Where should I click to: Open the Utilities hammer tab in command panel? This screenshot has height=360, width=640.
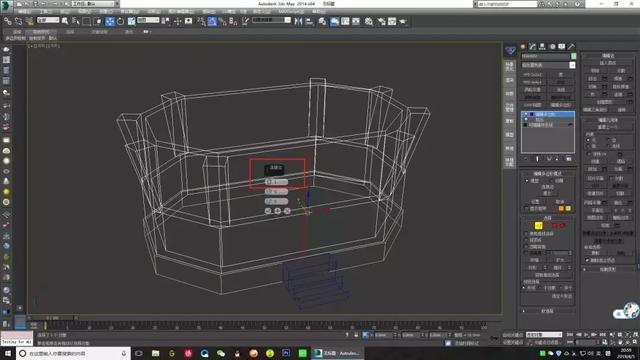(x=571, y=47)
